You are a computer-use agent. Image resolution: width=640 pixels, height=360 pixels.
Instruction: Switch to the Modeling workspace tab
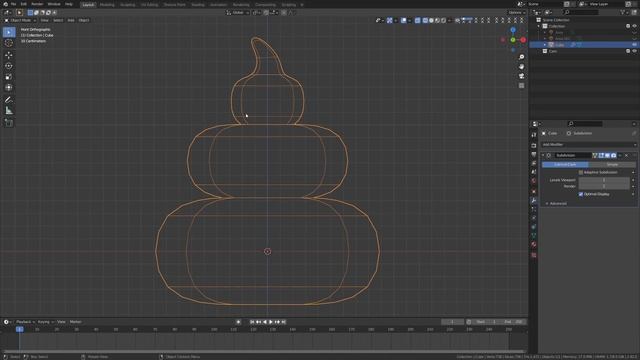[107, 4]
